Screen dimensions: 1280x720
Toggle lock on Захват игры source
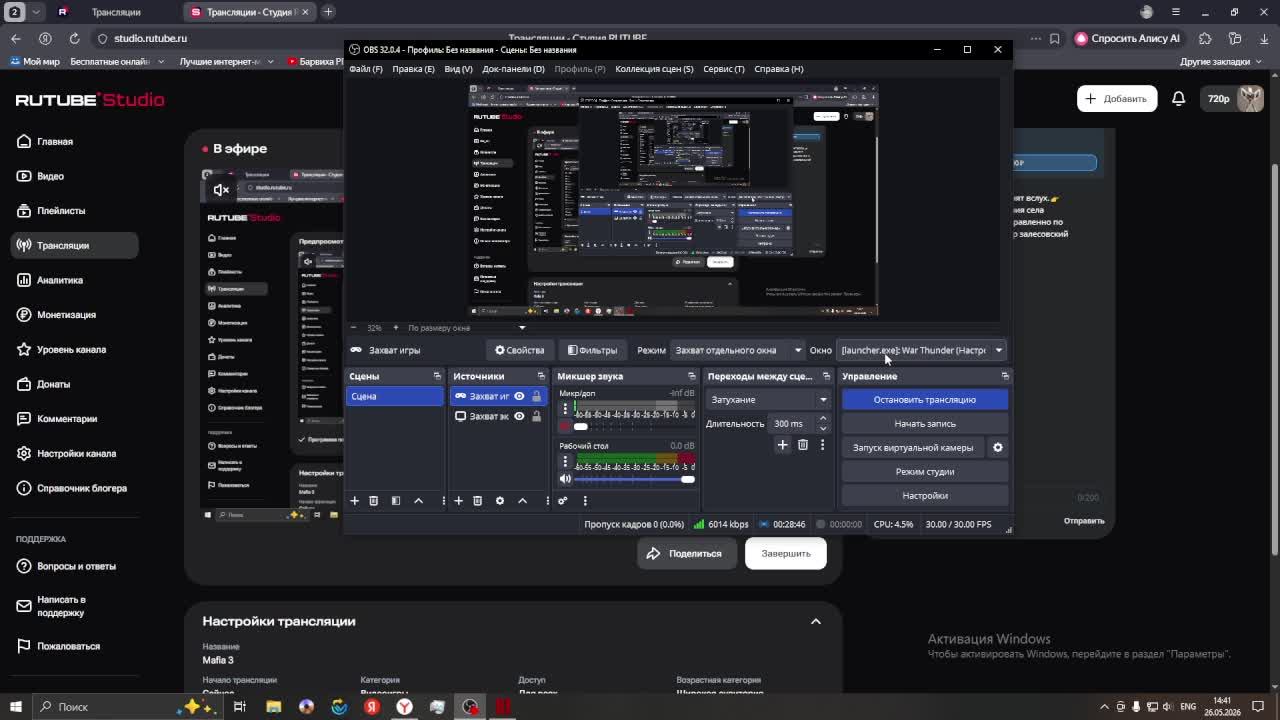tap(536, 396)
